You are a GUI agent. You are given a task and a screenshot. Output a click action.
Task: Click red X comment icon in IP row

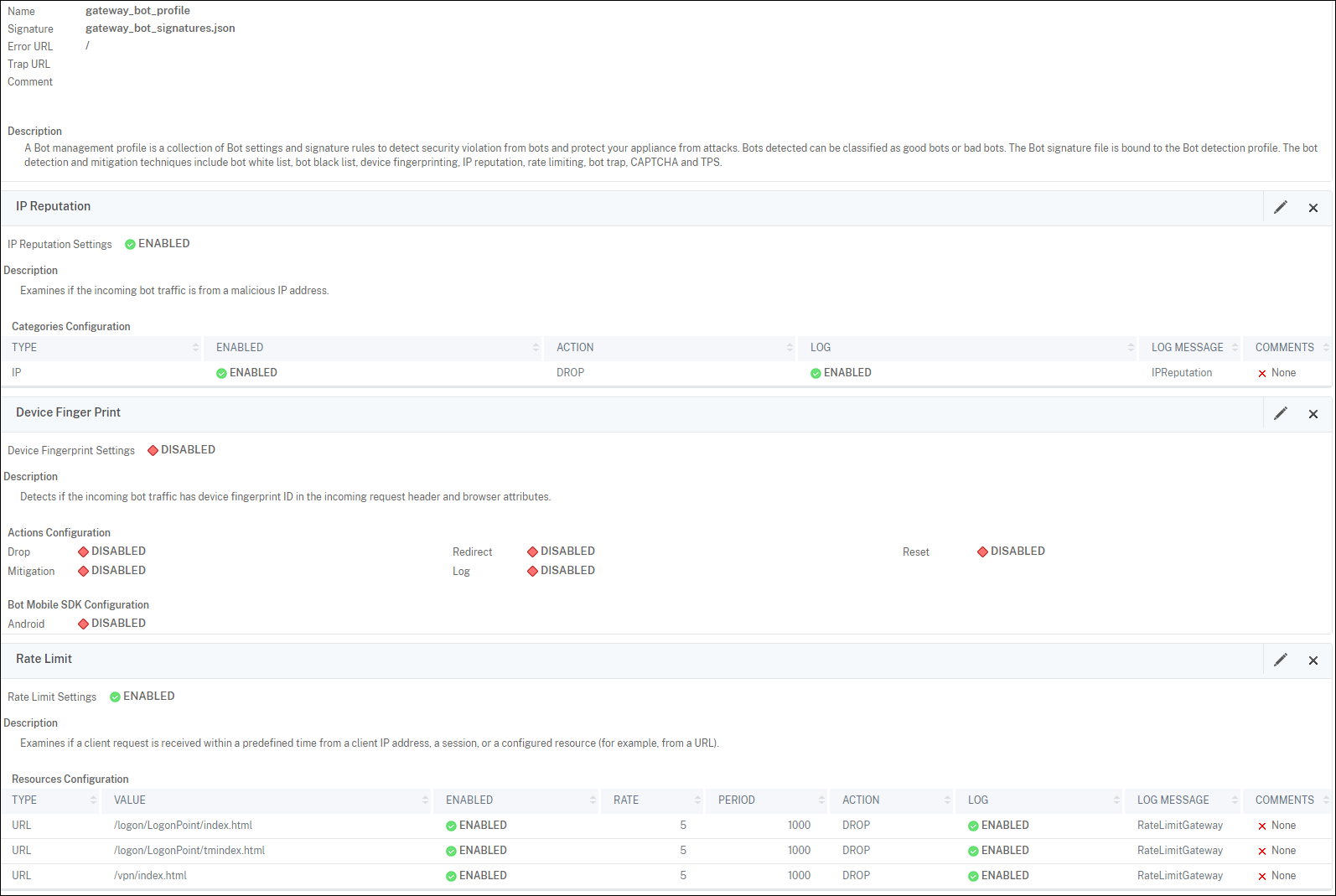click(x=1261, y=374)
